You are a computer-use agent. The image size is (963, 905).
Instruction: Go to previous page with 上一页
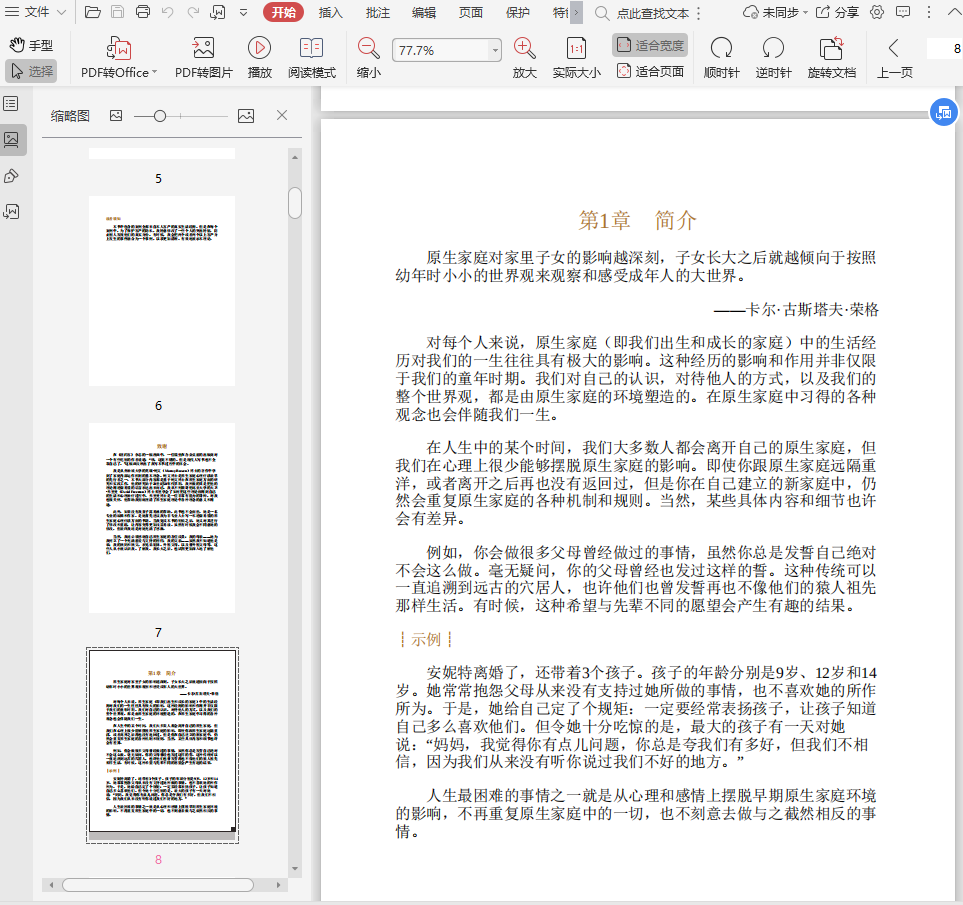coord(894,56)
